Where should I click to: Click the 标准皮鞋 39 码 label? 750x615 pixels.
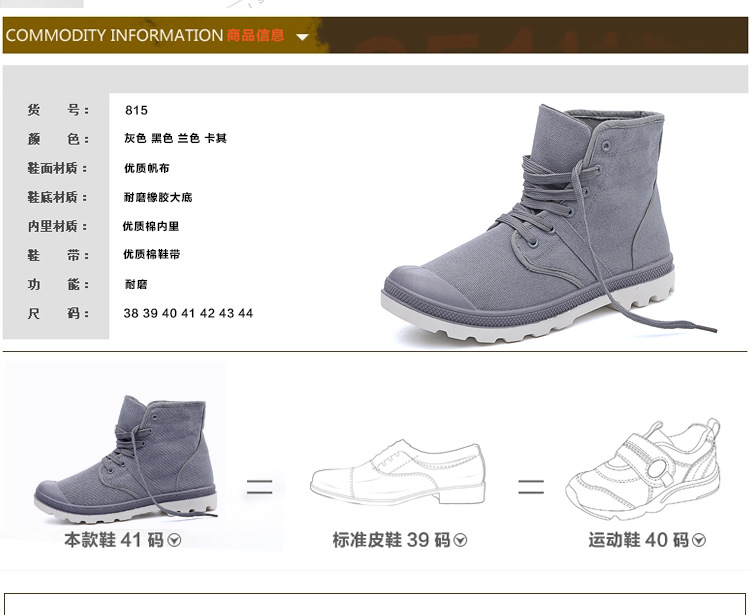391,540
